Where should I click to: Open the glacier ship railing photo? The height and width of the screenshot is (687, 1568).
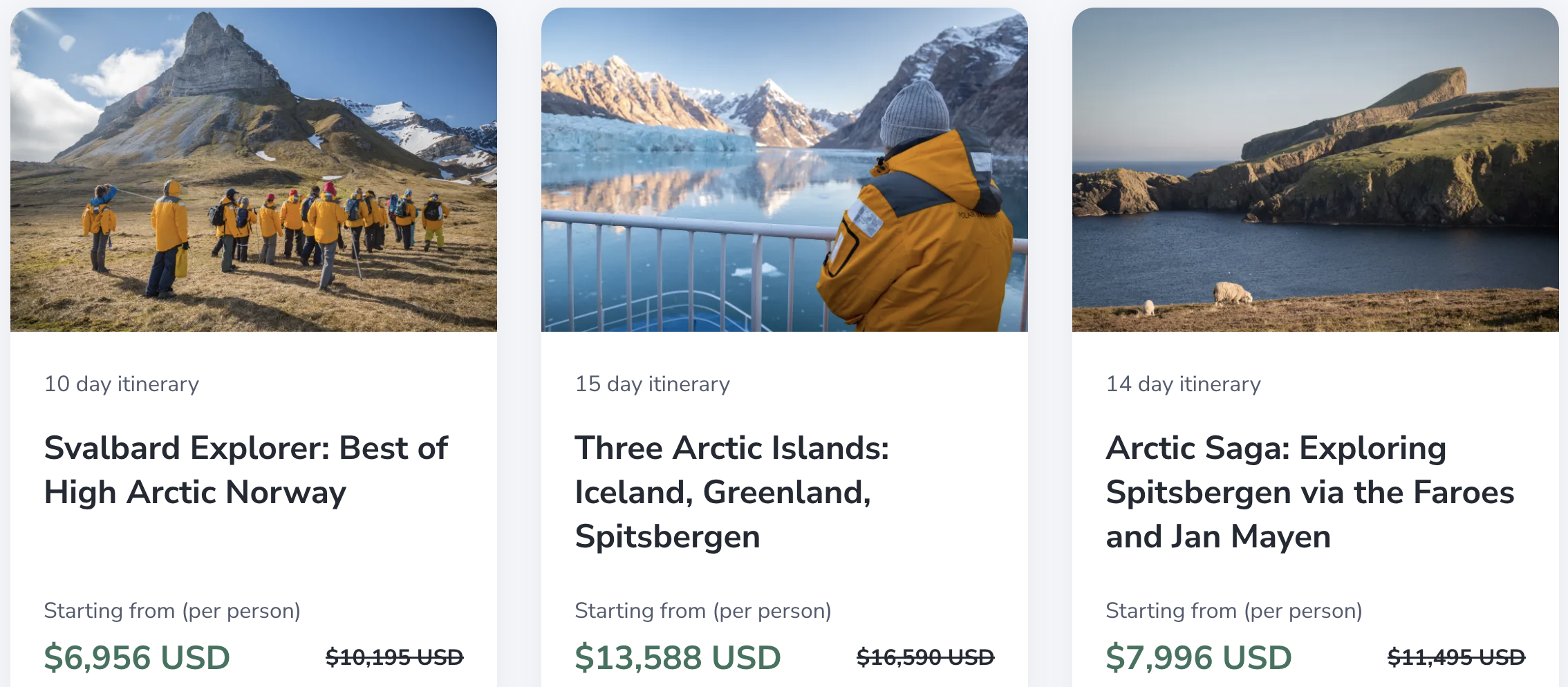point(785,169)
